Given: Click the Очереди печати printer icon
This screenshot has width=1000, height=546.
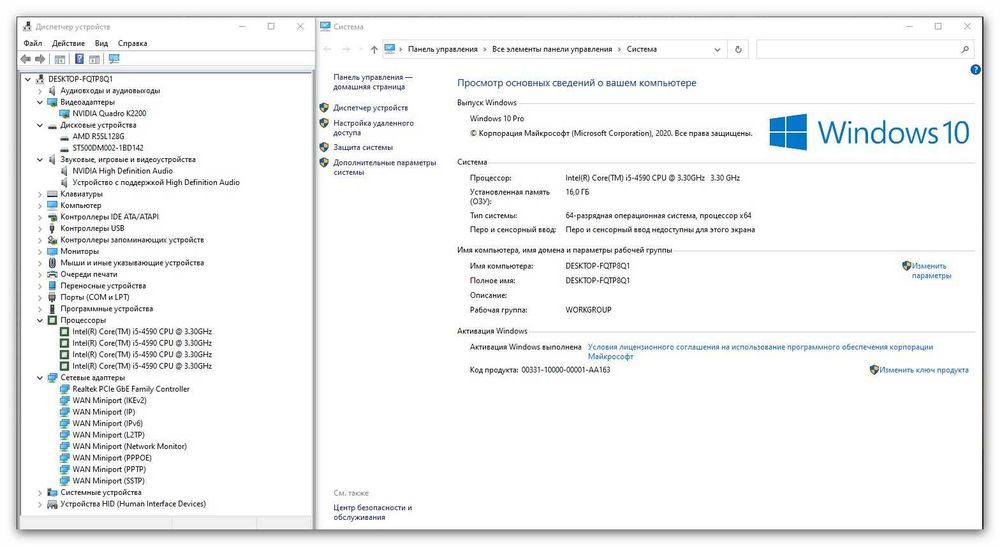Looking at the screenshot, I should click(x=52, y=274).
